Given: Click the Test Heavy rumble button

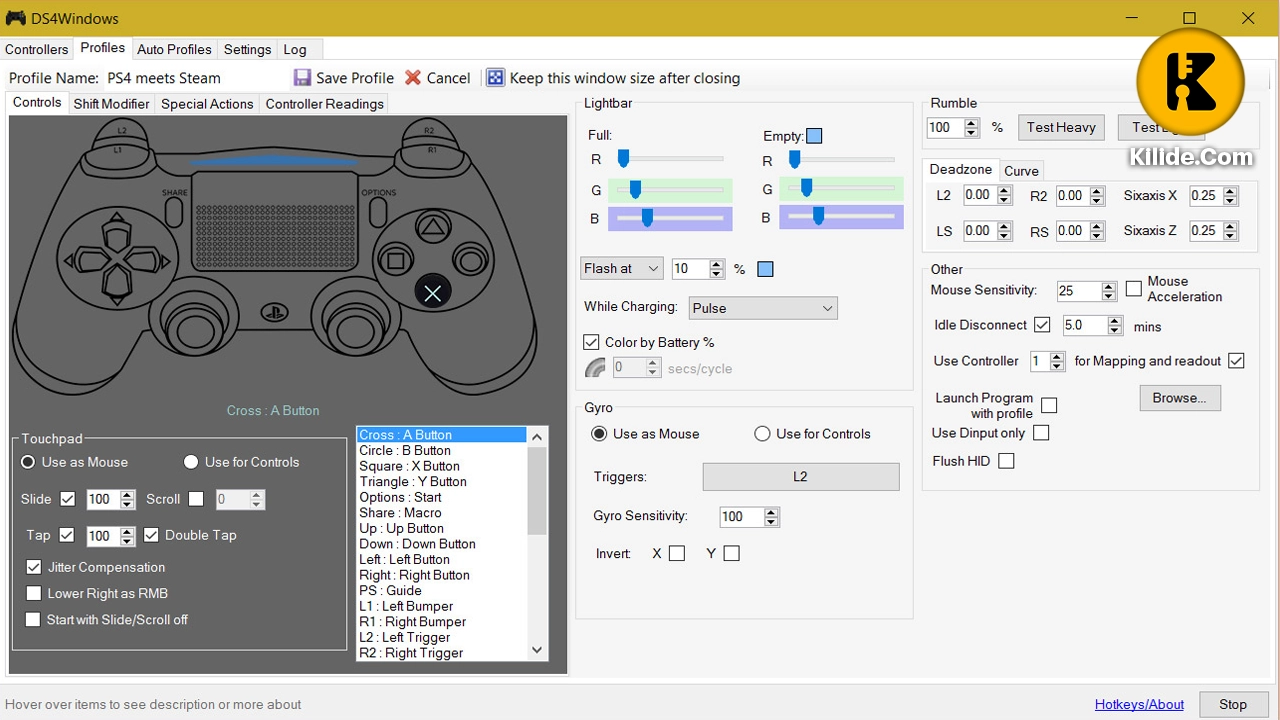Looking at the screenshot, I should 1061,127.
